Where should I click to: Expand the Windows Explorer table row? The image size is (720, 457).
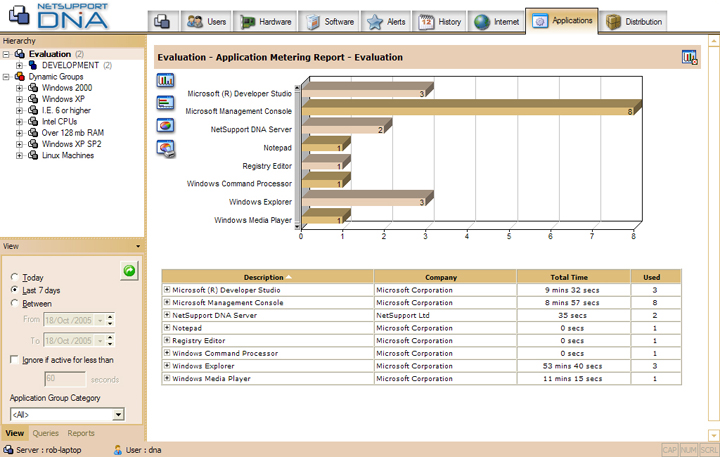[x=167, y=366]
